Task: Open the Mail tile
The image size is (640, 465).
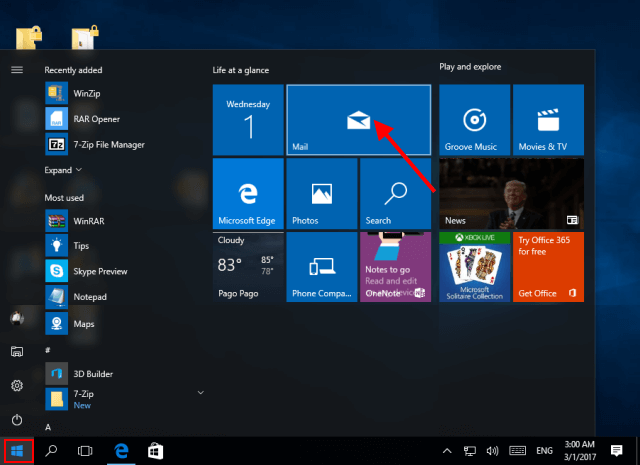Action: coord(358,120)
